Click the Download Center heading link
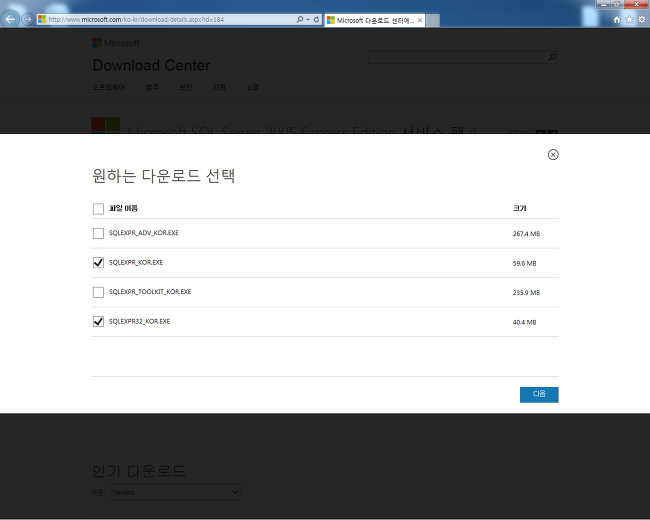The height and width of the screenshot is (520, 650). [x=151, y=66]
